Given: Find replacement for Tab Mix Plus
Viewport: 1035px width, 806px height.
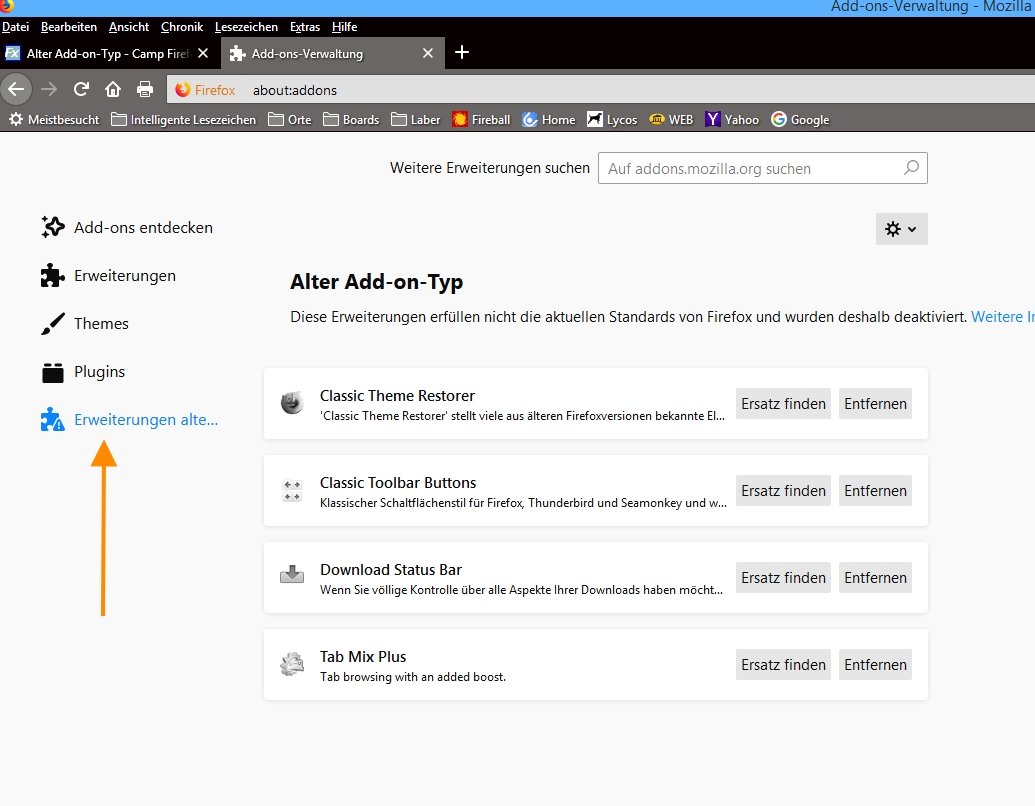Looking at the screenshot, I should [784, 665].
